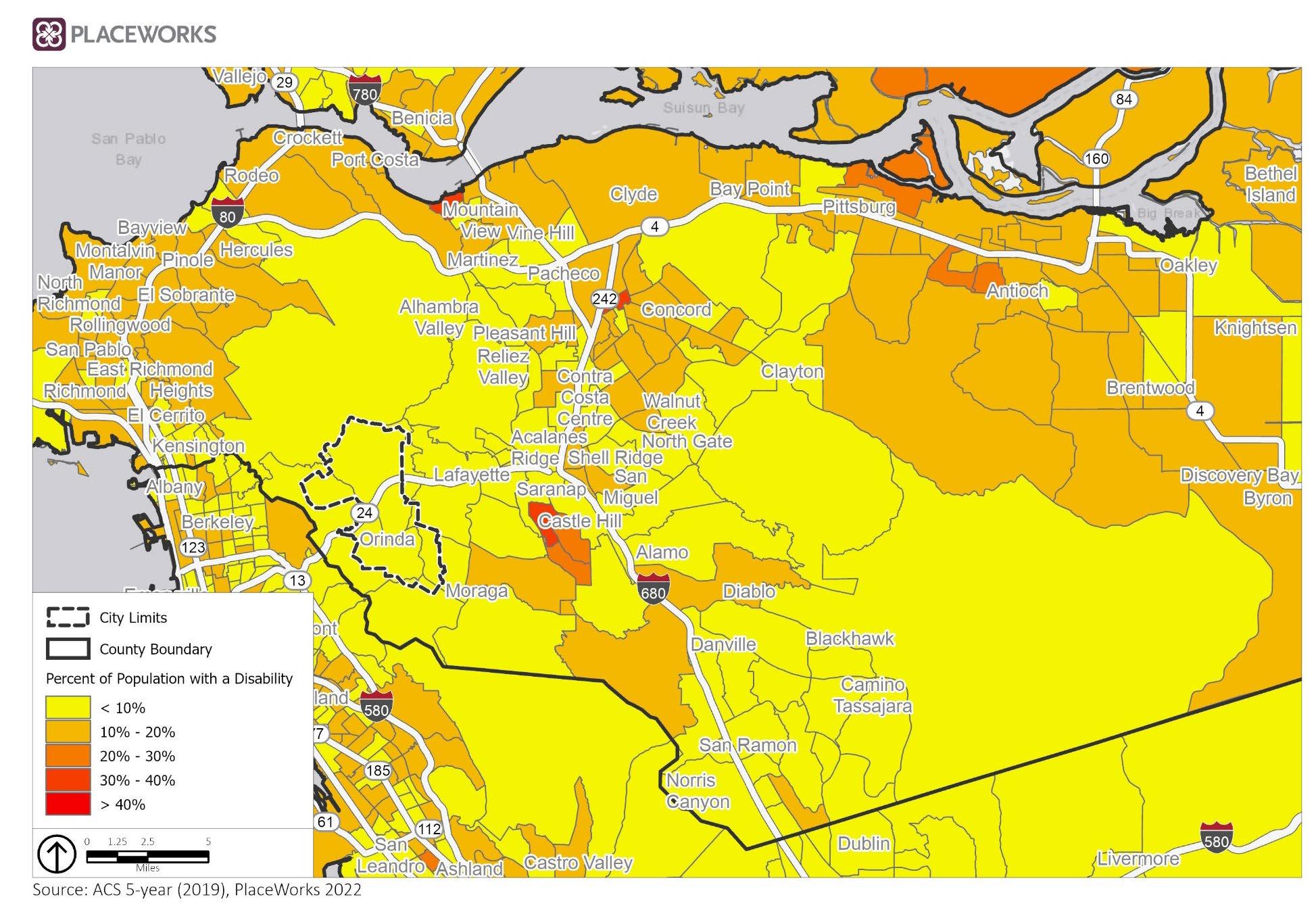Click the Route 242 marker near Concord
The image size is (1316, 910).
point(604,298)
